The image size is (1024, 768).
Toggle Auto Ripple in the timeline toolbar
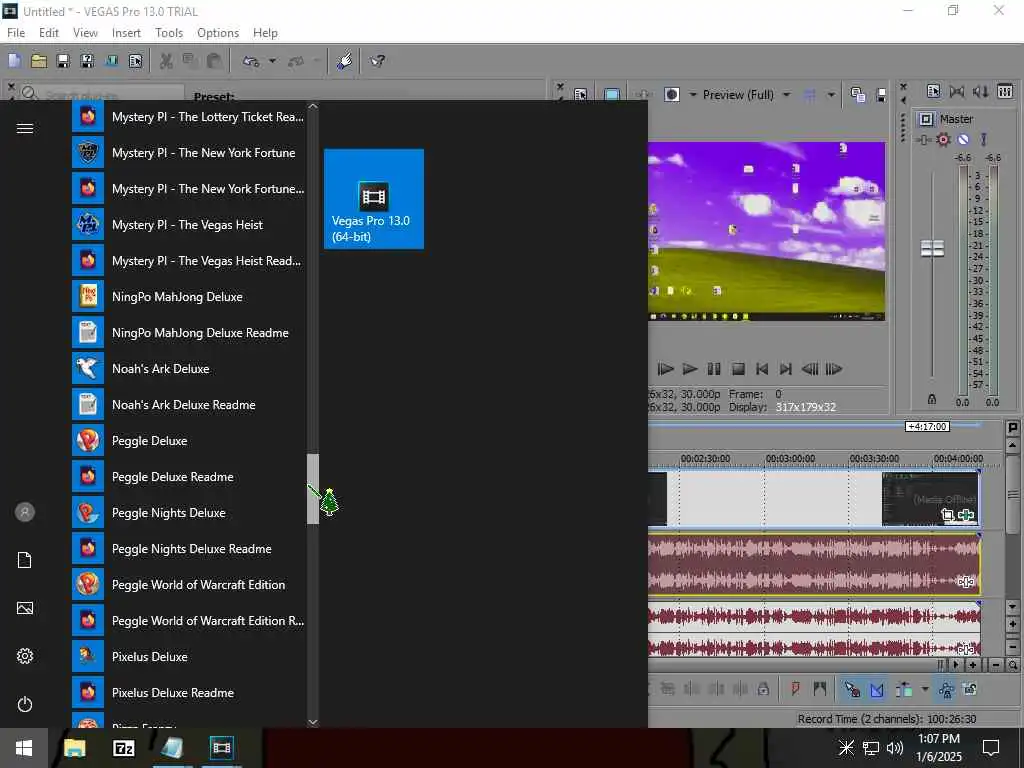tap(904, 690)
